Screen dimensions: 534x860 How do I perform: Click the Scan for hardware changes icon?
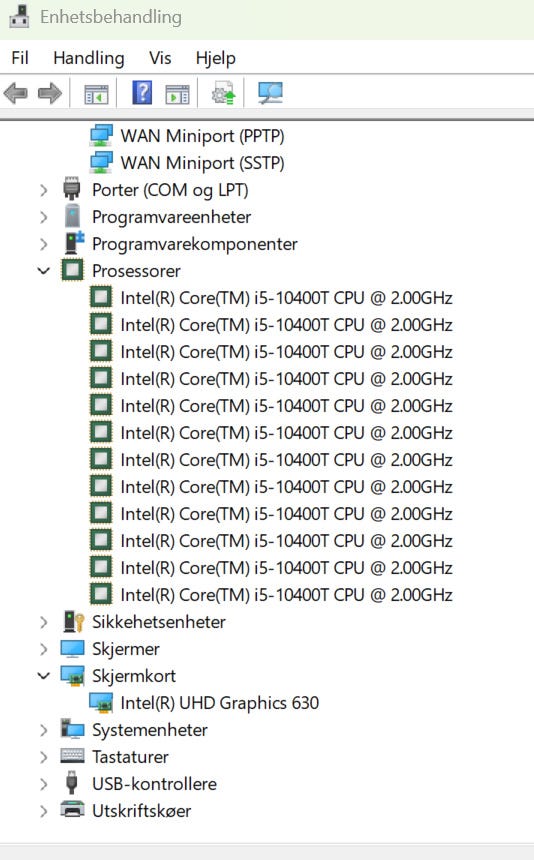[x=270, y=93]
